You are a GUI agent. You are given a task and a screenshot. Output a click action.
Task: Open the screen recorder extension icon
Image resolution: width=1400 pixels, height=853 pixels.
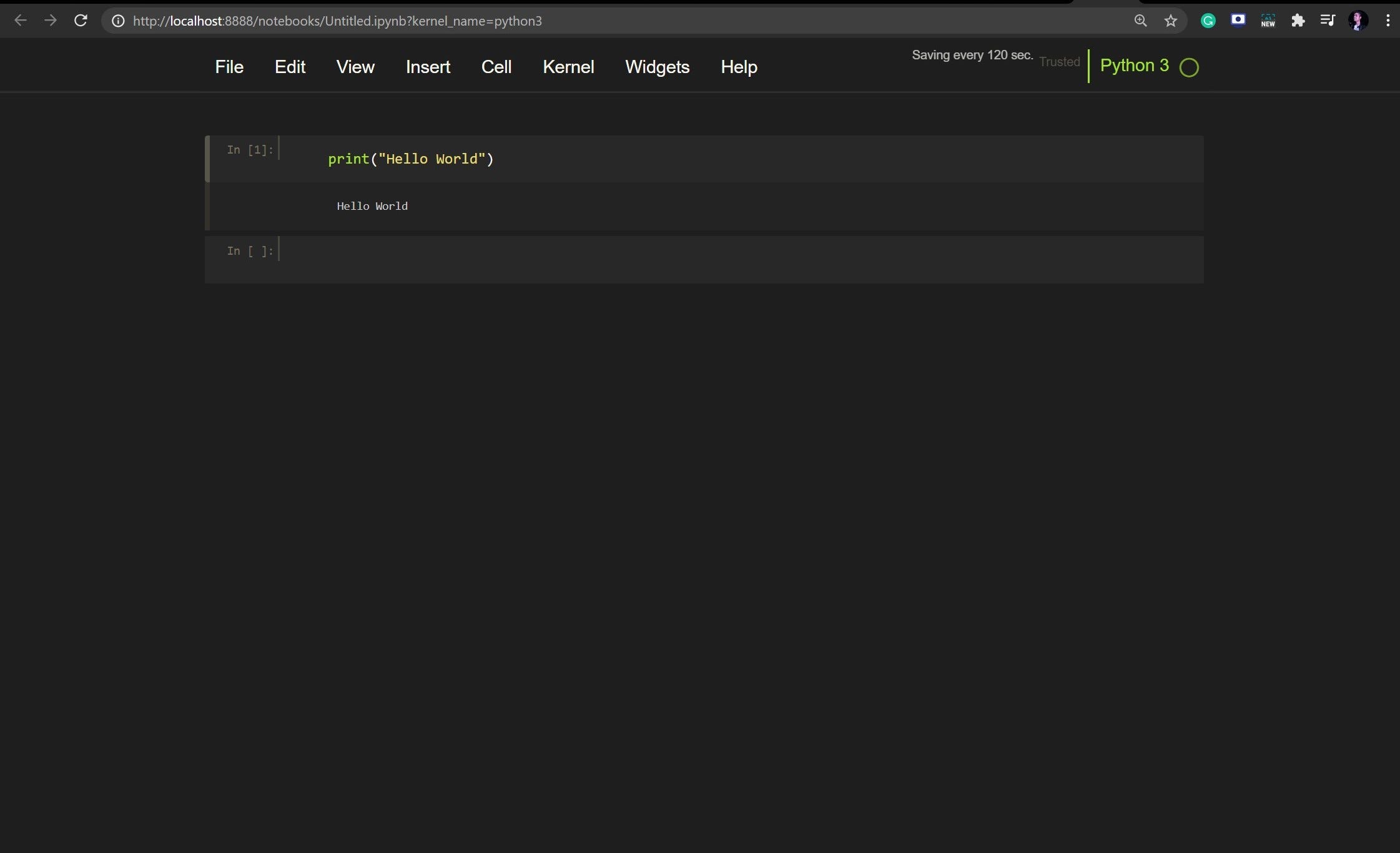point(1237,21)
